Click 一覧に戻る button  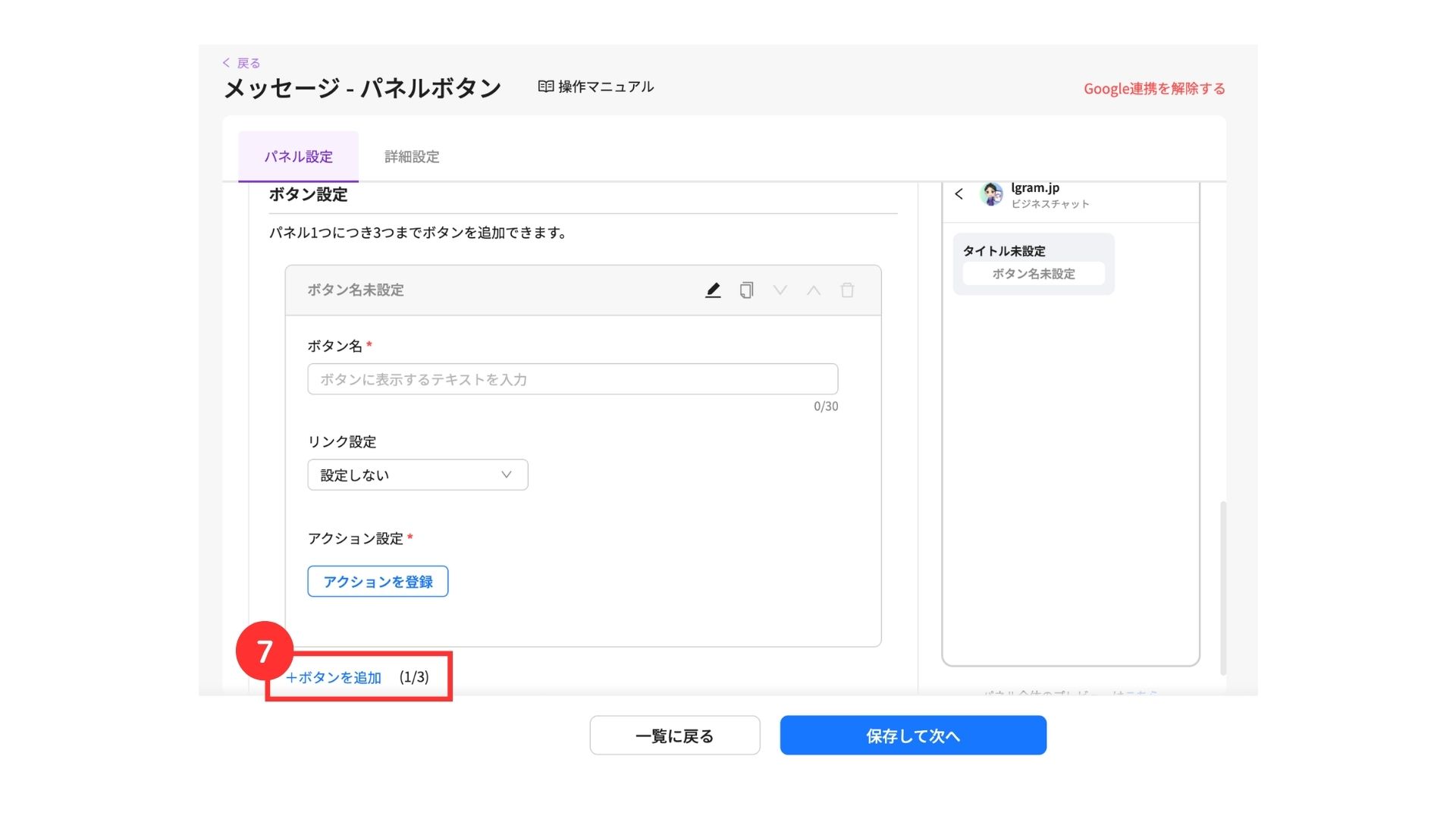[674, 736]
